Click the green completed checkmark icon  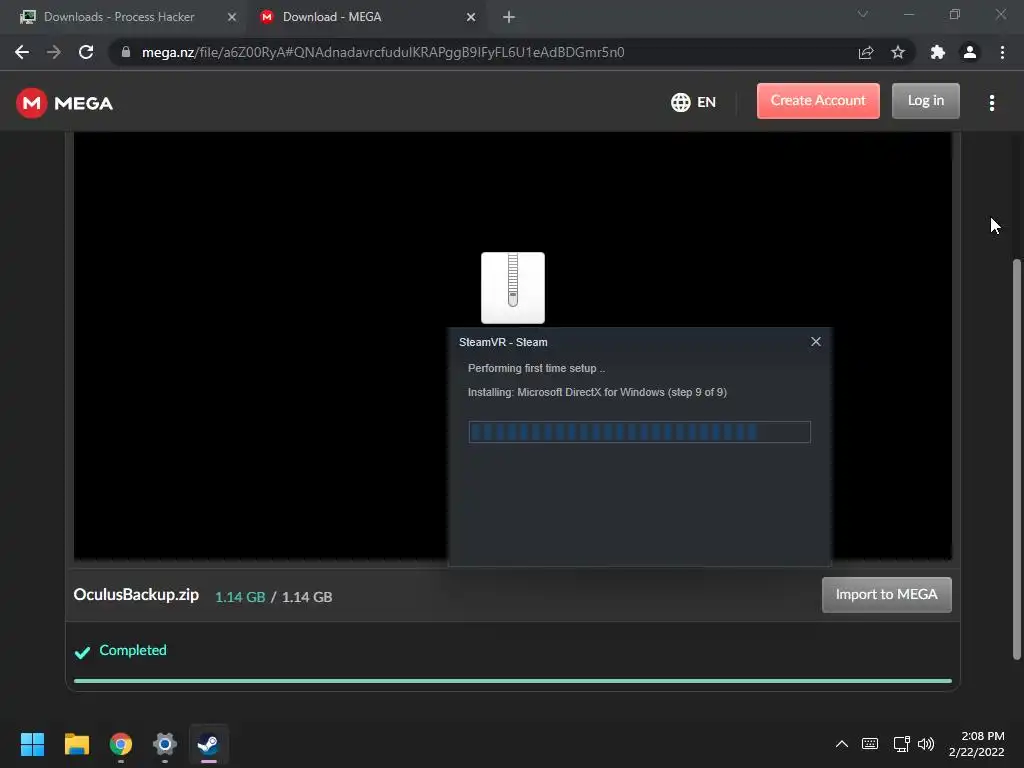82,652
